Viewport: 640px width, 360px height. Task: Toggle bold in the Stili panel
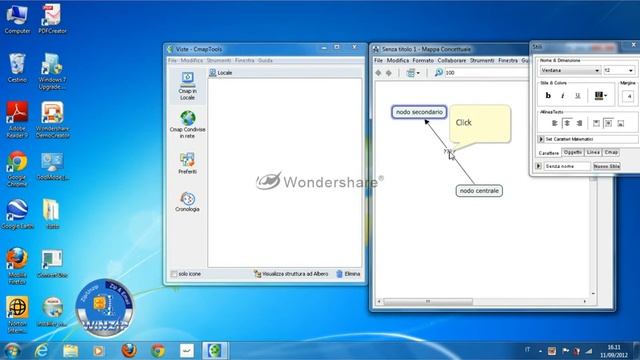coord(548,96)
